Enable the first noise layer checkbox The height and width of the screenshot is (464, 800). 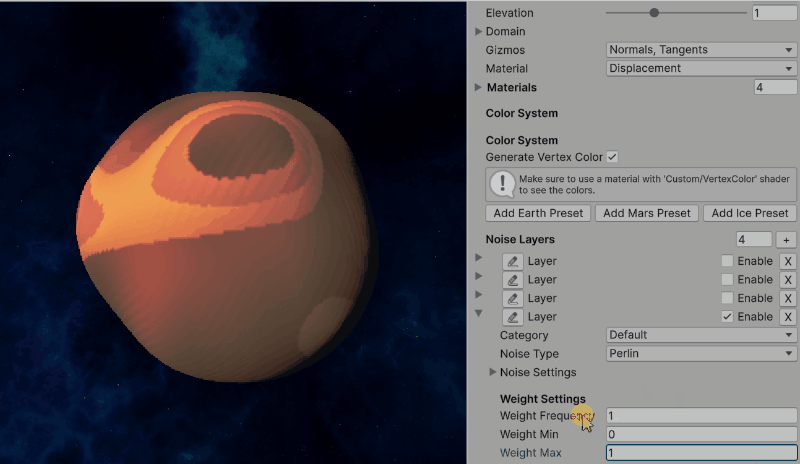(727, 261)
